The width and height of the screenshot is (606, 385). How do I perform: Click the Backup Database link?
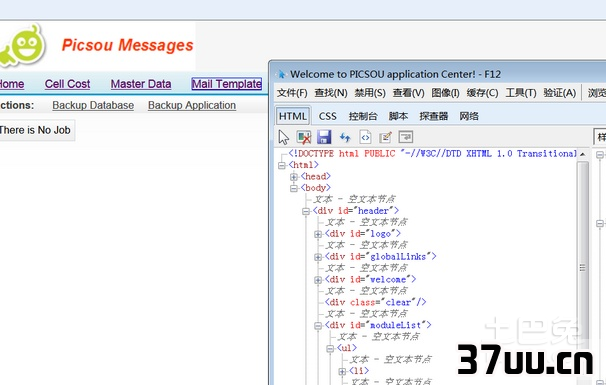pyautogui.click(x=93, y=105)
